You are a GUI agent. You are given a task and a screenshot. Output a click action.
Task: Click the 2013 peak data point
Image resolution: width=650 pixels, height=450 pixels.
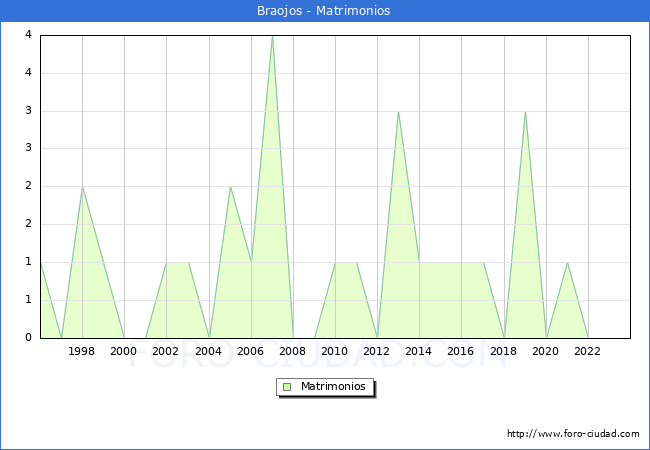(x=398, y=112)
